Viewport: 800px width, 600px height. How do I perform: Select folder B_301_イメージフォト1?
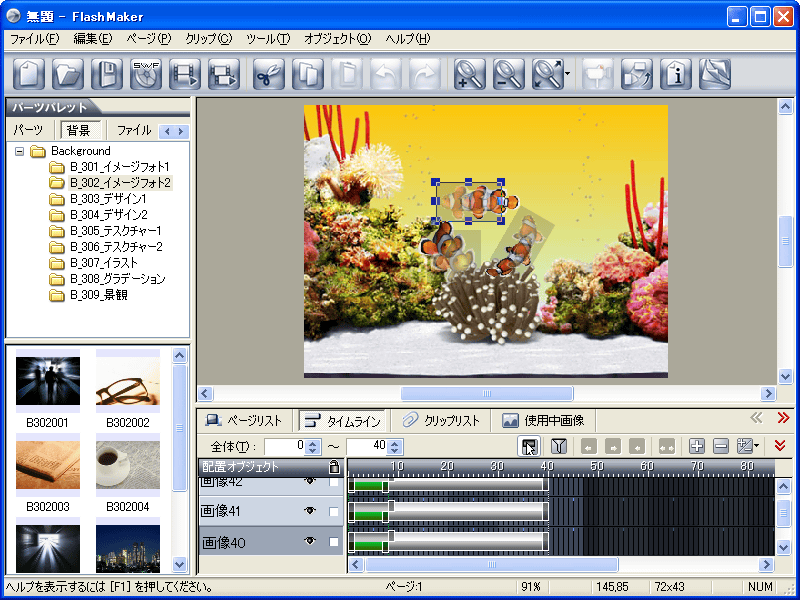pos(119,167)
